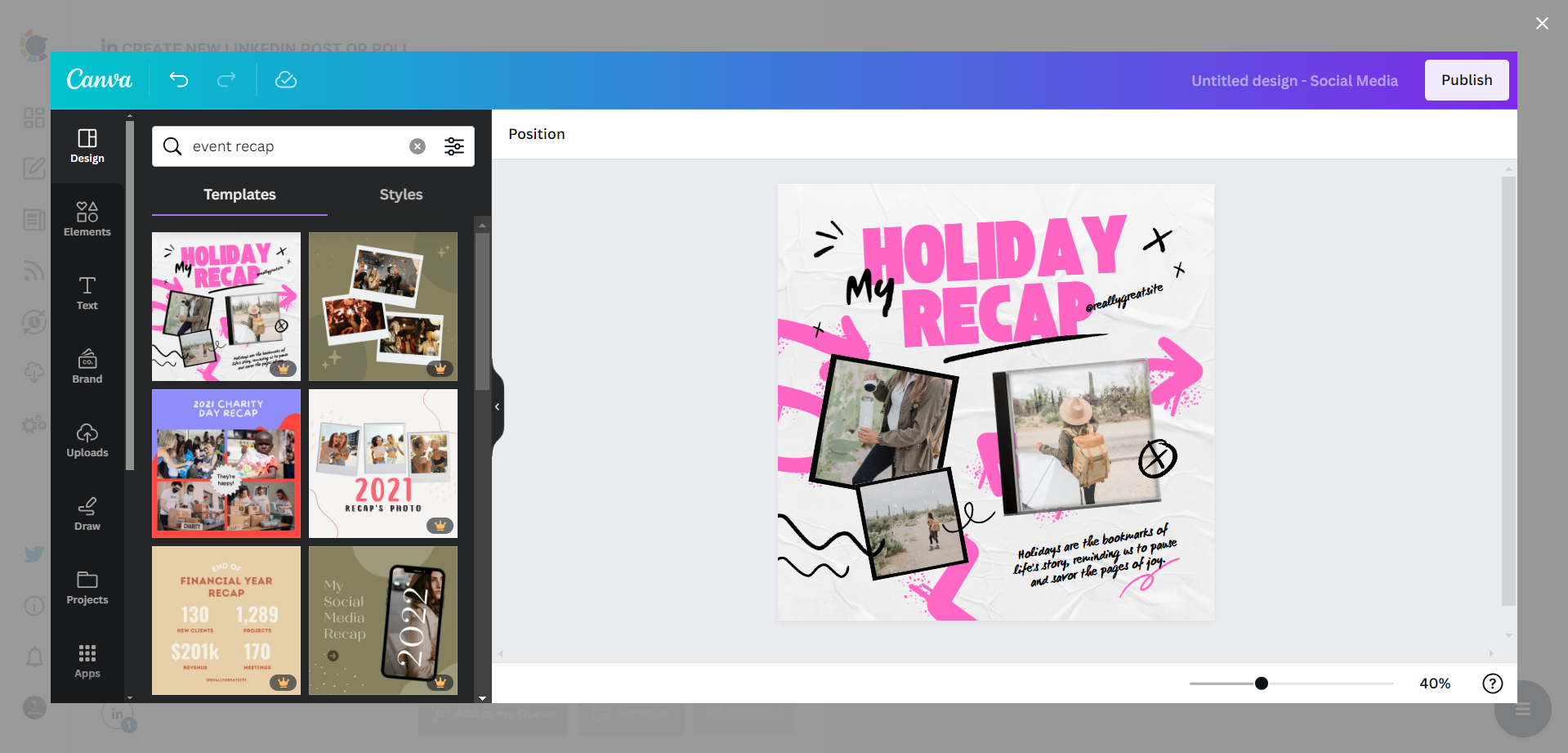Switch to the Styles tab
This screenshot has height=753, width=1568.
point(400,194)
